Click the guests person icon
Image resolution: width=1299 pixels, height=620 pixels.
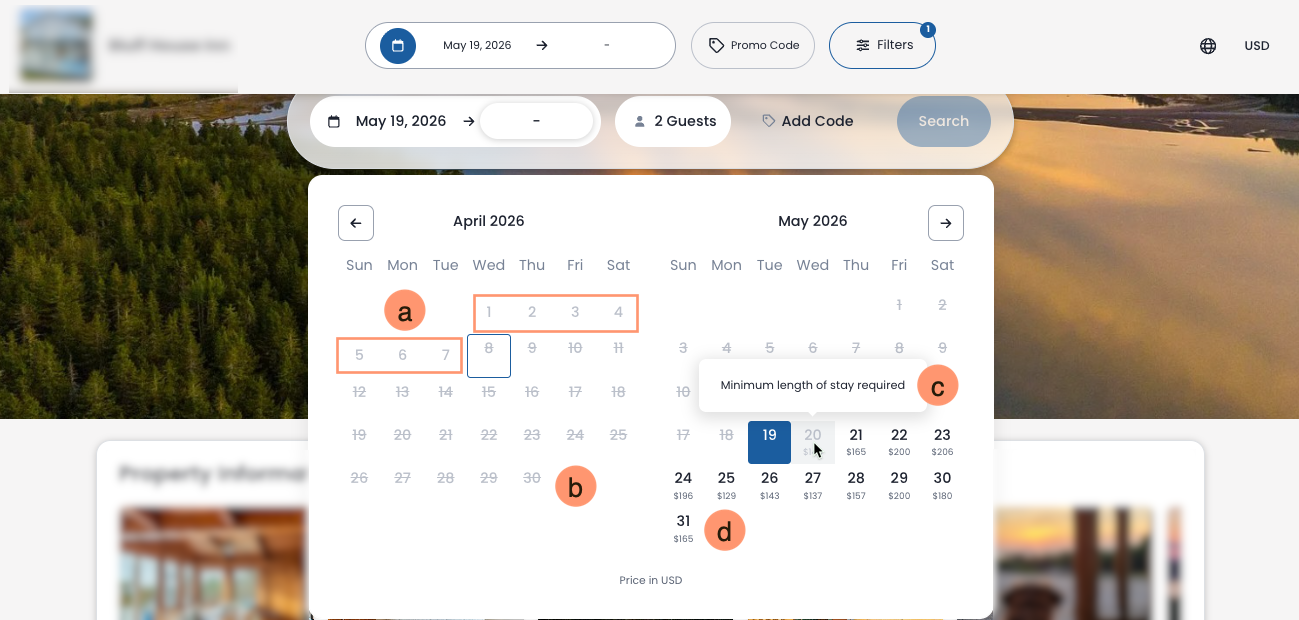coord(640,122)
